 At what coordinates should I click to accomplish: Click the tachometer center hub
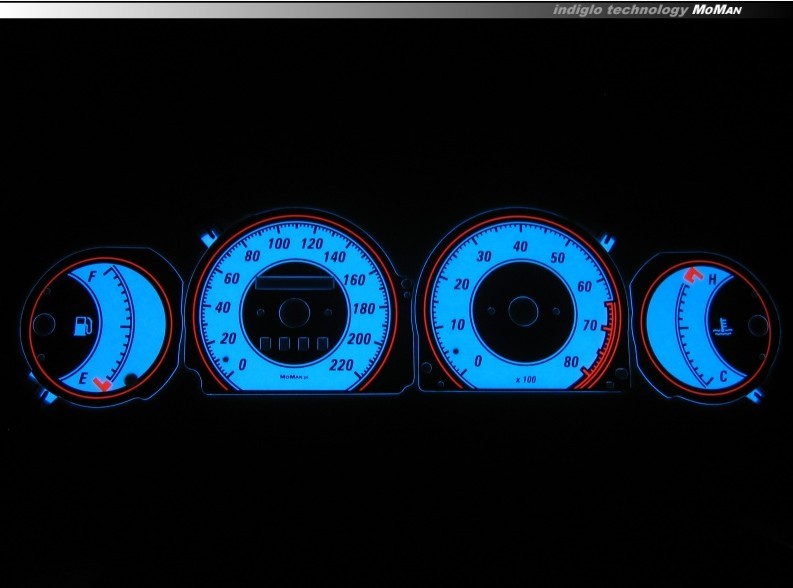pyautogui.click(x=522, y=310)
